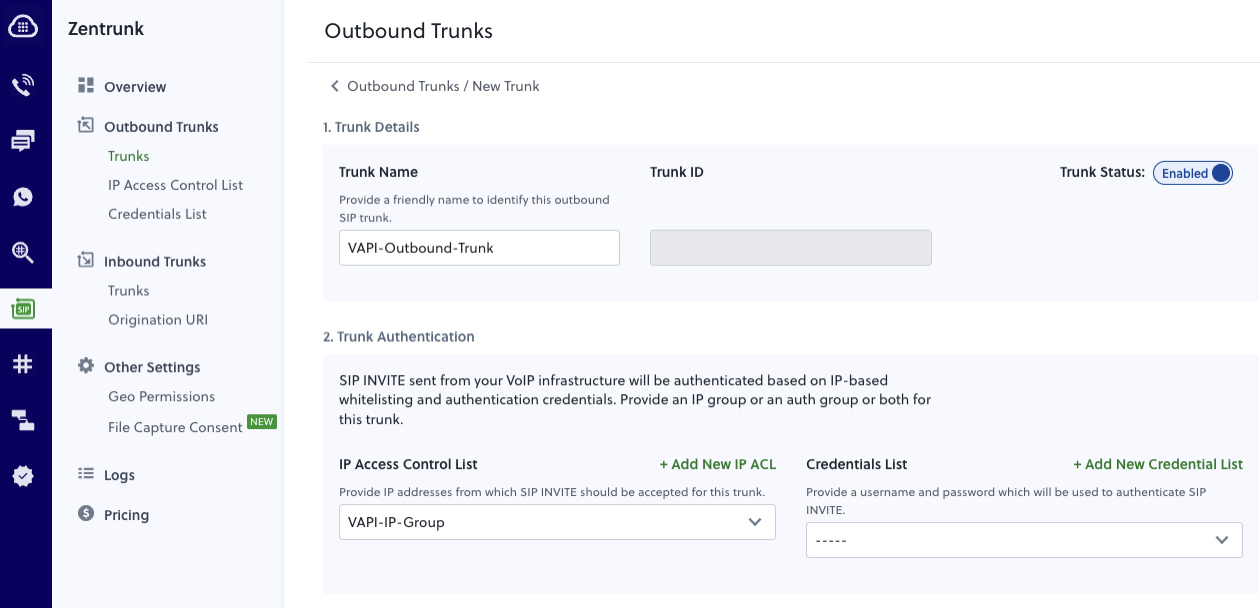
Task: Expand the IP Access Control List dropdown
Action: 556,521
